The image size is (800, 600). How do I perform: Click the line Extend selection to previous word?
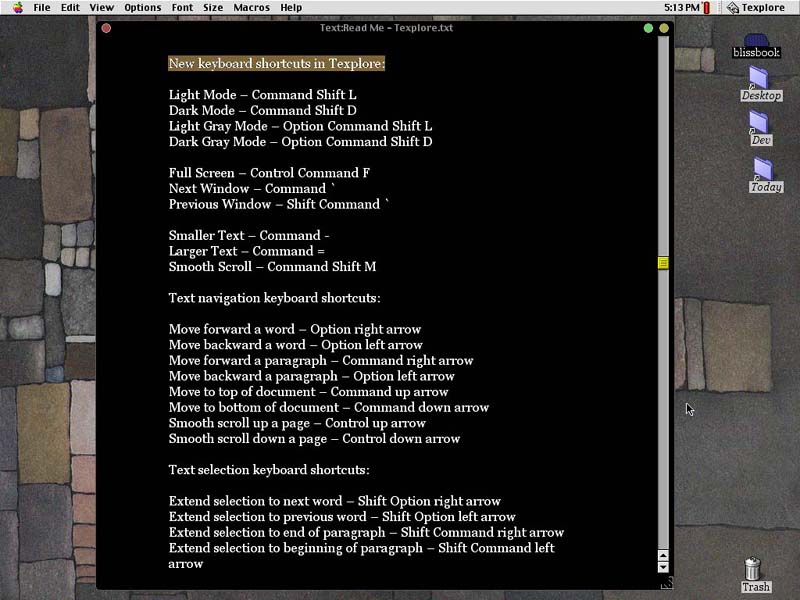click(342, 517)
